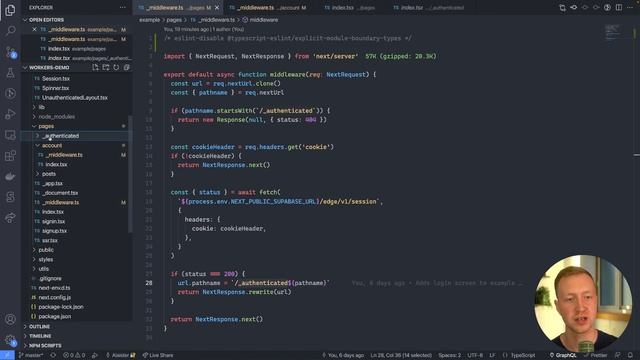This screenshot has height=360, width=640.
Task: Click the split editor icon at top right
Action: click(619, 7)
